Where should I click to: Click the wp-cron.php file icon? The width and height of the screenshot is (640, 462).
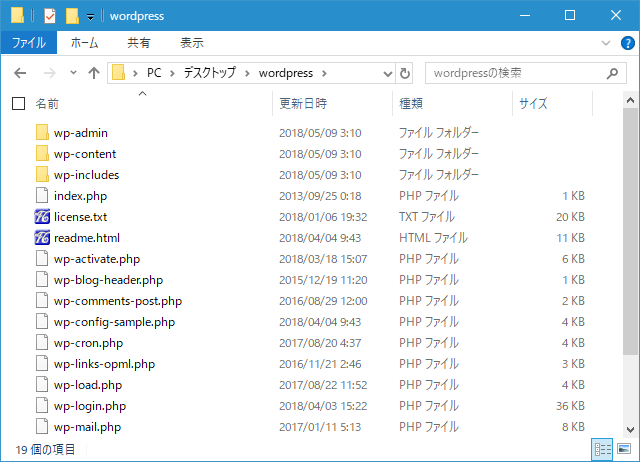pos(42,342)
